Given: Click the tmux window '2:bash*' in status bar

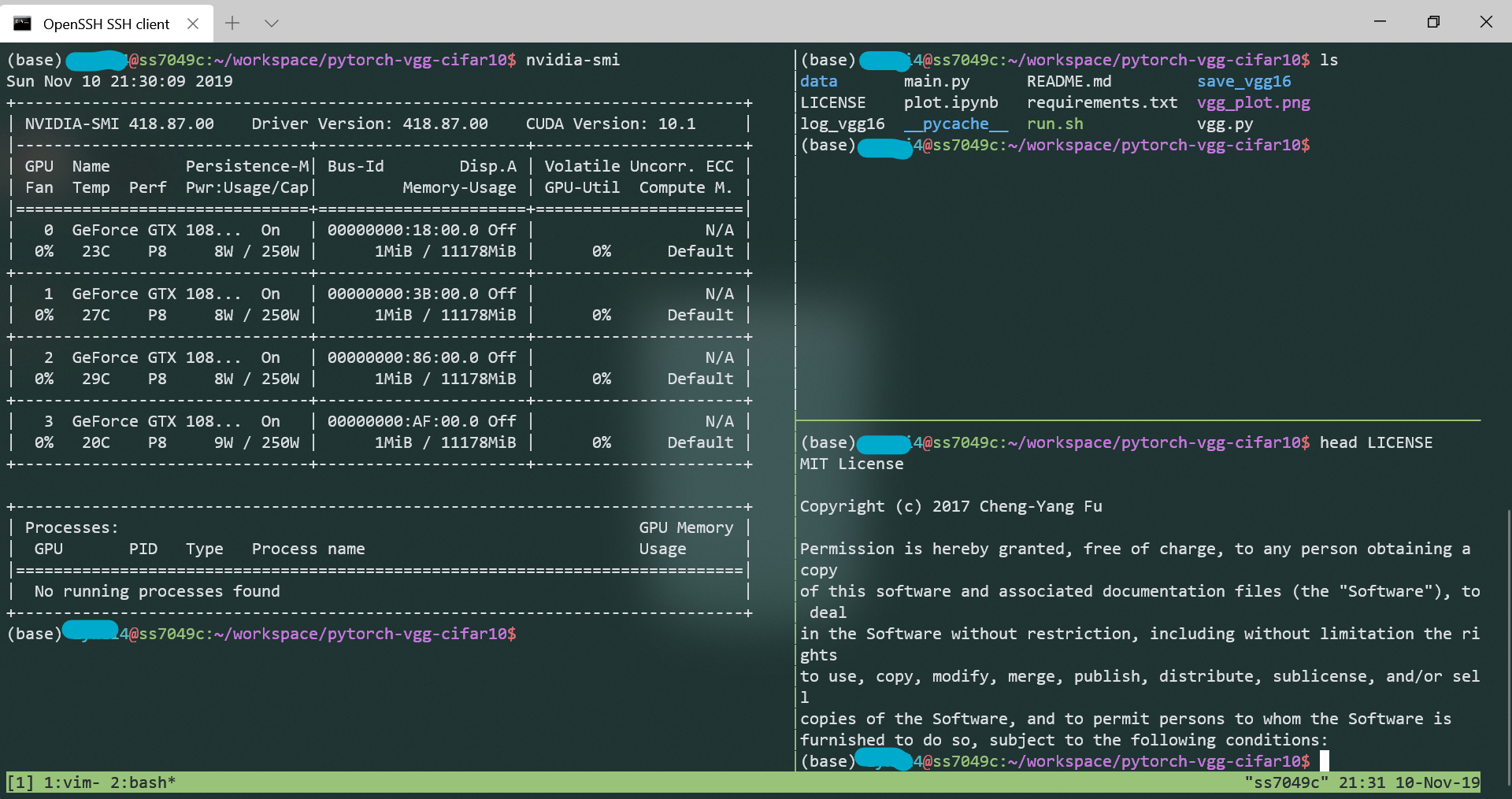Looking at the screenshot, I should click(143, 782).
